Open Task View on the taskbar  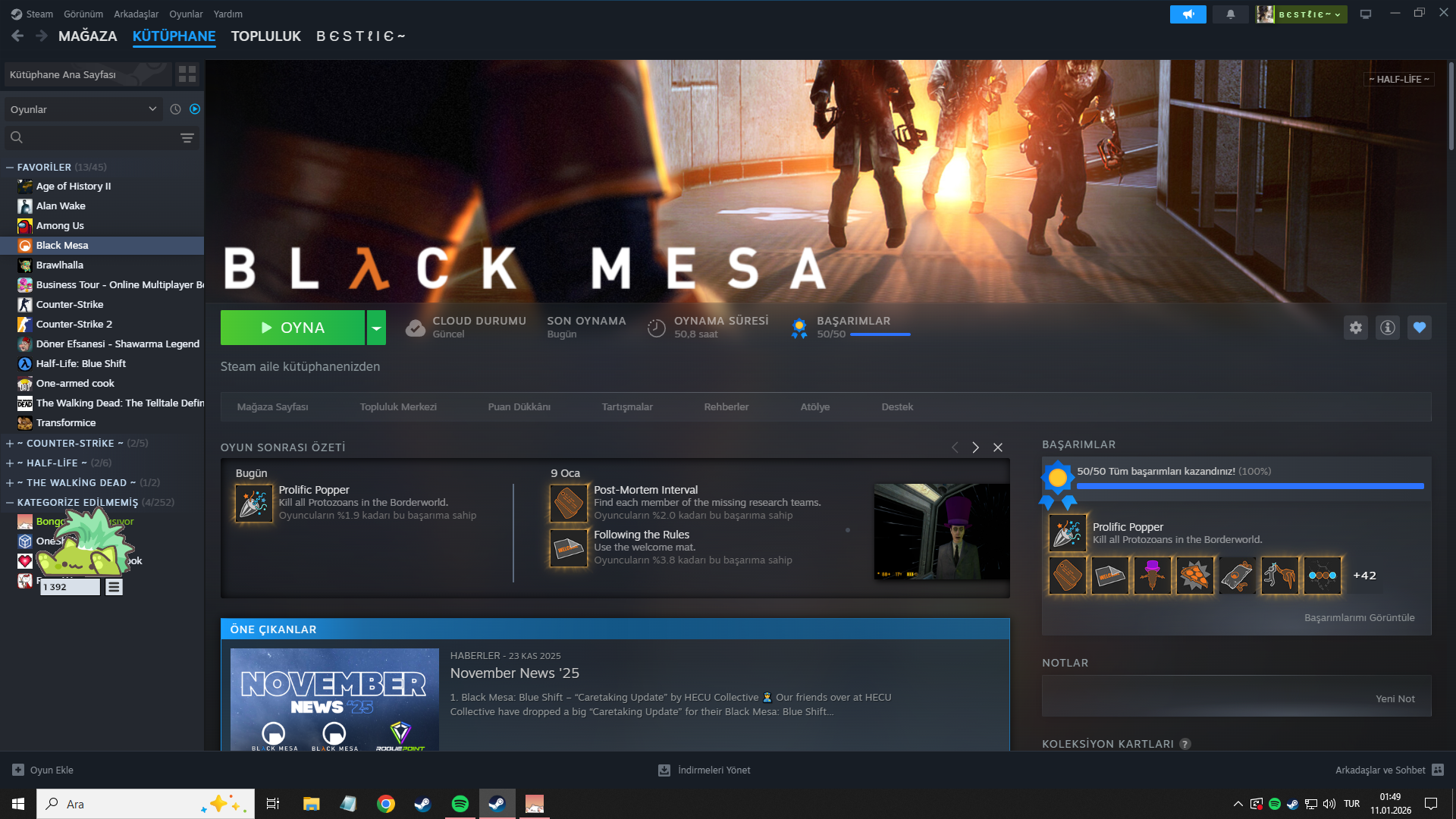coord(273,804)
